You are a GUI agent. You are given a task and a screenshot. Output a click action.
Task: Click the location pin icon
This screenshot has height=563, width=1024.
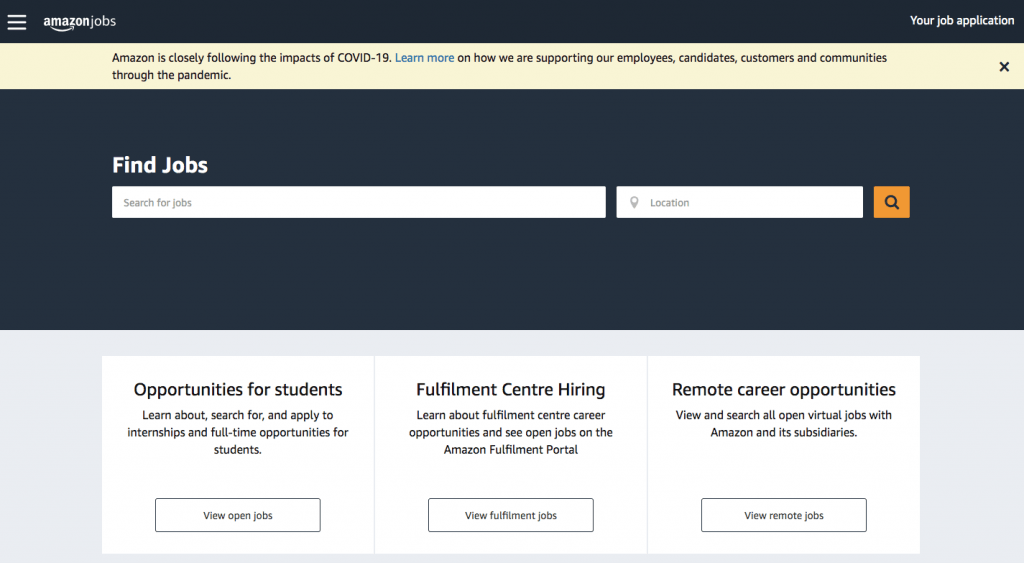click(x=633, y=202)
